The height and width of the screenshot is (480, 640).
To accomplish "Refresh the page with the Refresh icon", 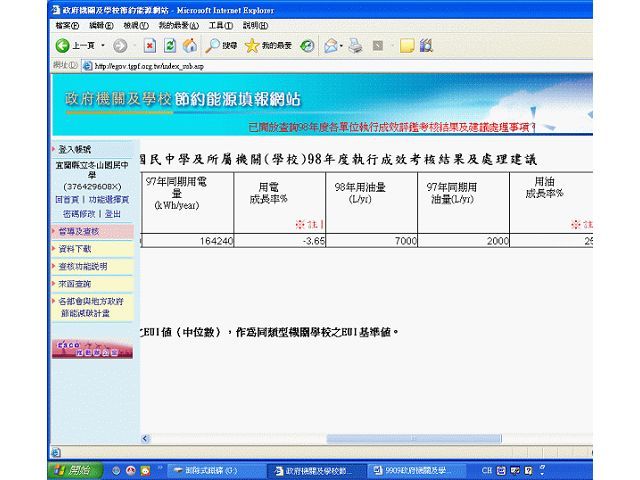I will (170, 46).
